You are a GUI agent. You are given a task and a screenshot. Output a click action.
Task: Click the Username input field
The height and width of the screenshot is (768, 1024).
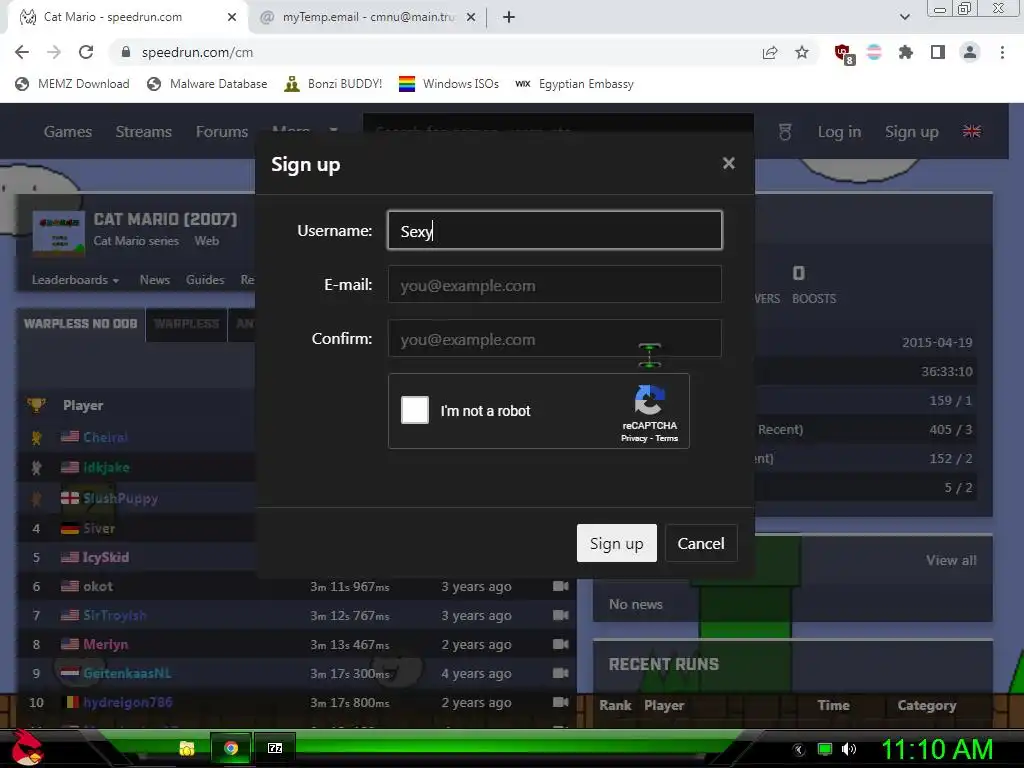555,230
